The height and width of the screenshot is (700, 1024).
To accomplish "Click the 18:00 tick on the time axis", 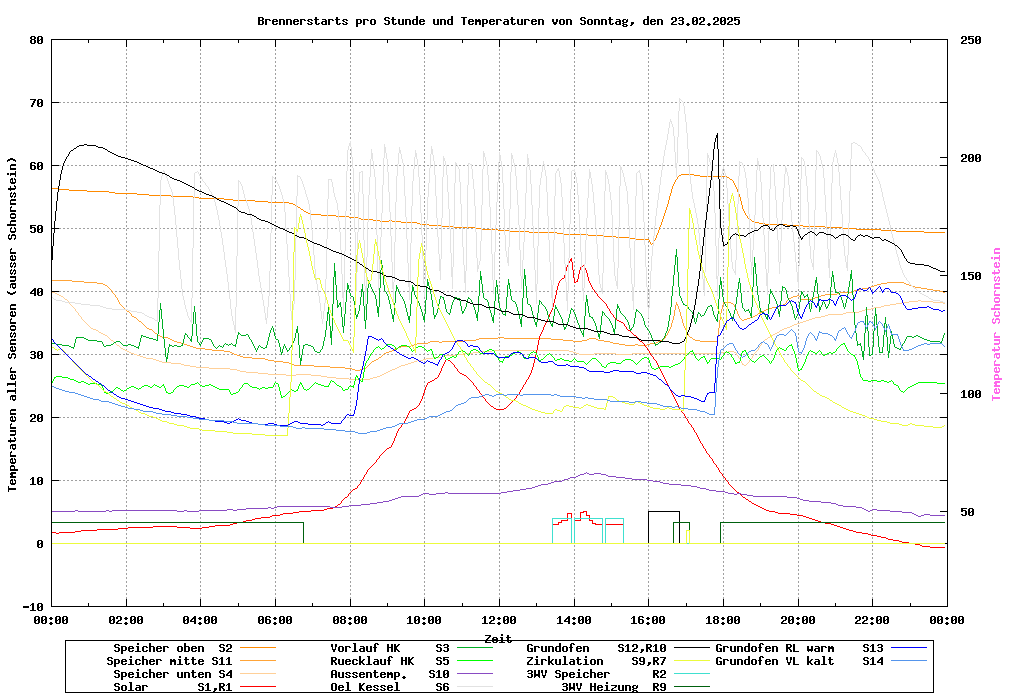I will (x=723, y=620).
